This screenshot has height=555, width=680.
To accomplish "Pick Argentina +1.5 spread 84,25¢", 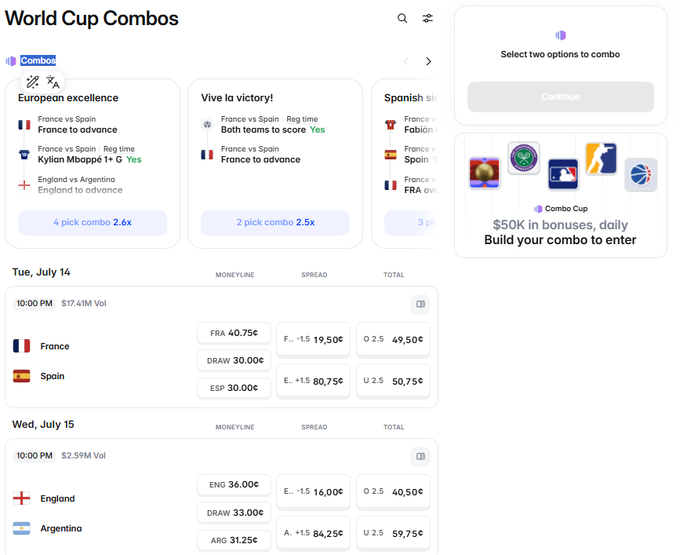I will tap(313, 533).
